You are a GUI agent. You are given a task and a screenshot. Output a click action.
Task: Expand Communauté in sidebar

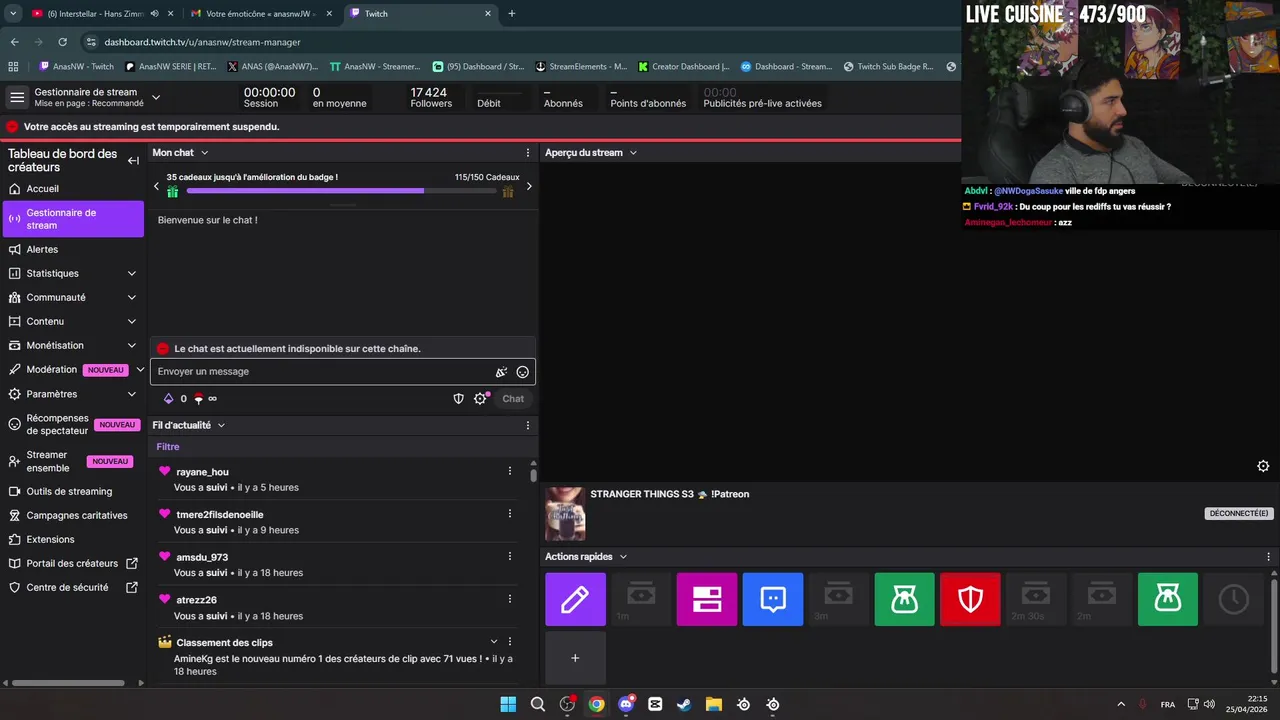(x=132, y=297)
